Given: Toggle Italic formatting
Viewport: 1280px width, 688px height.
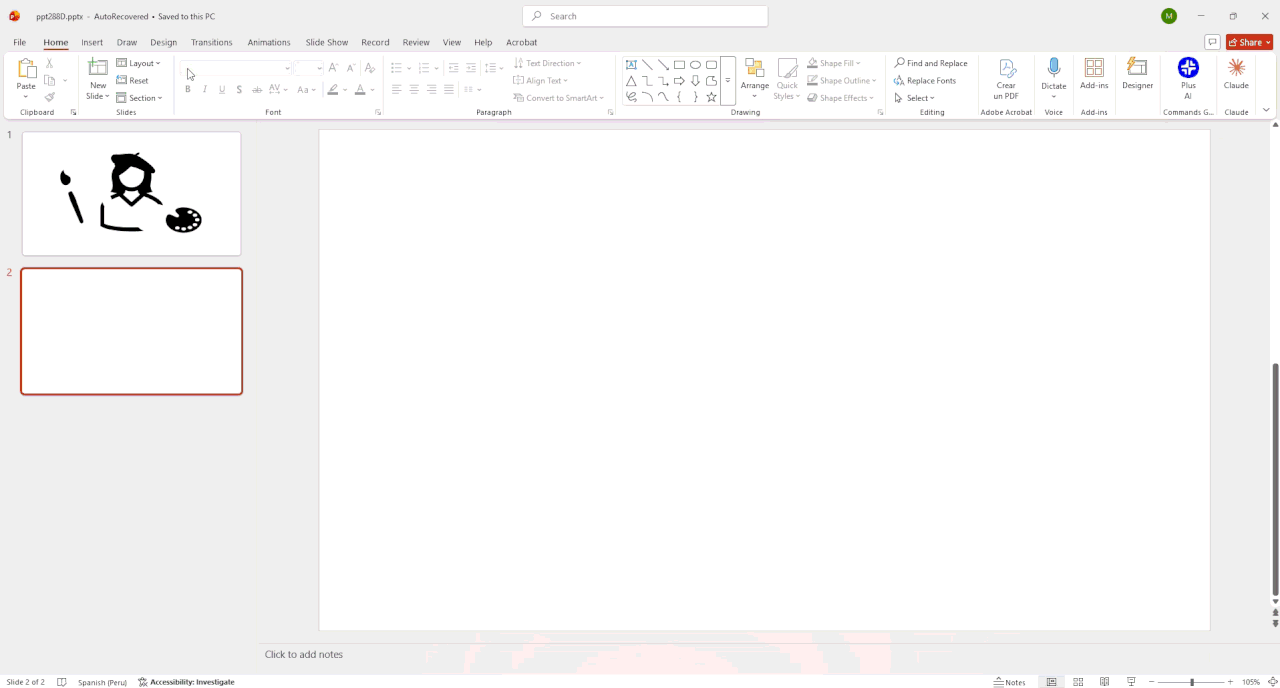Looking at the screenshot, I should pos(205,90).
